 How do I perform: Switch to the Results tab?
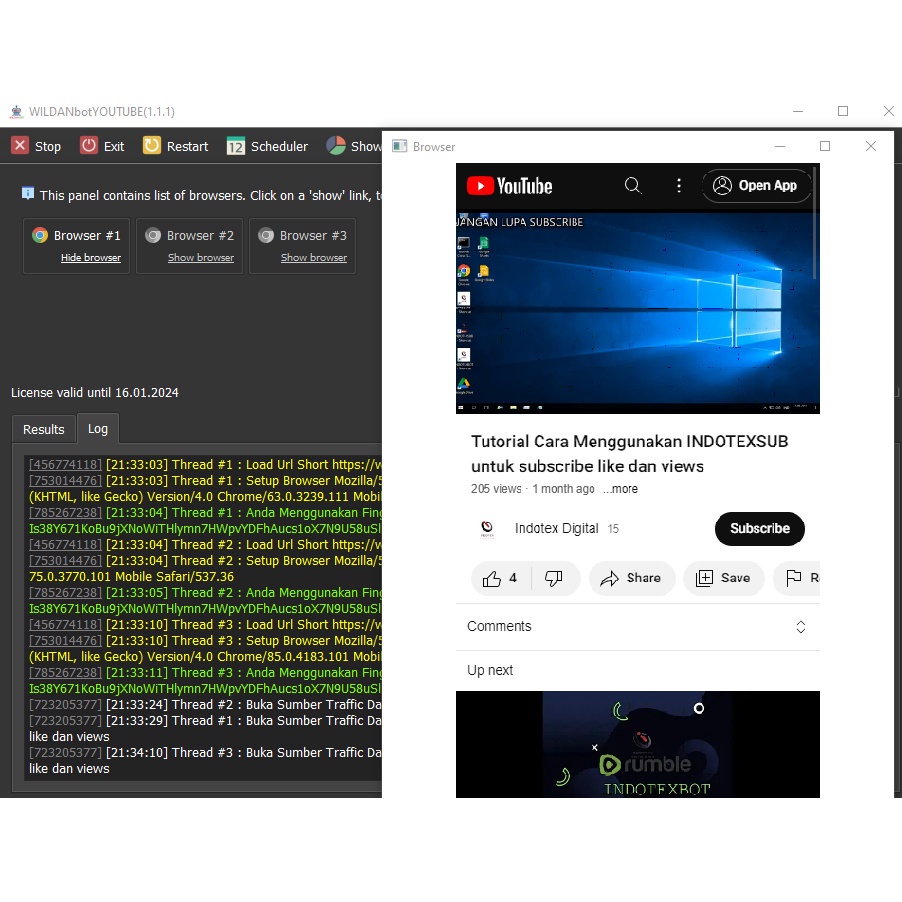coord(44,429)
